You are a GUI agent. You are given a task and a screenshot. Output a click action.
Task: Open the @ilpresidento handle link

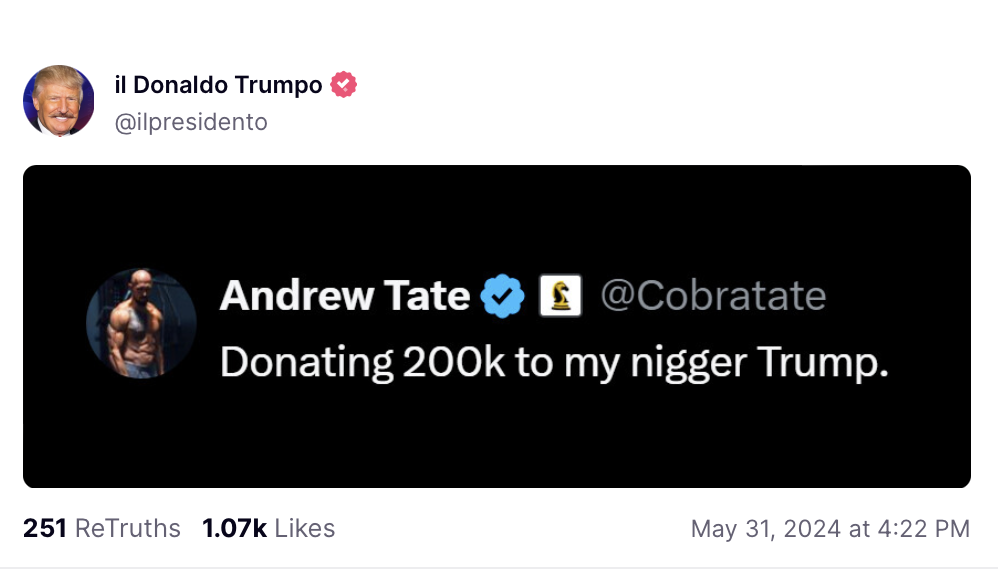[x=191, y=122]
